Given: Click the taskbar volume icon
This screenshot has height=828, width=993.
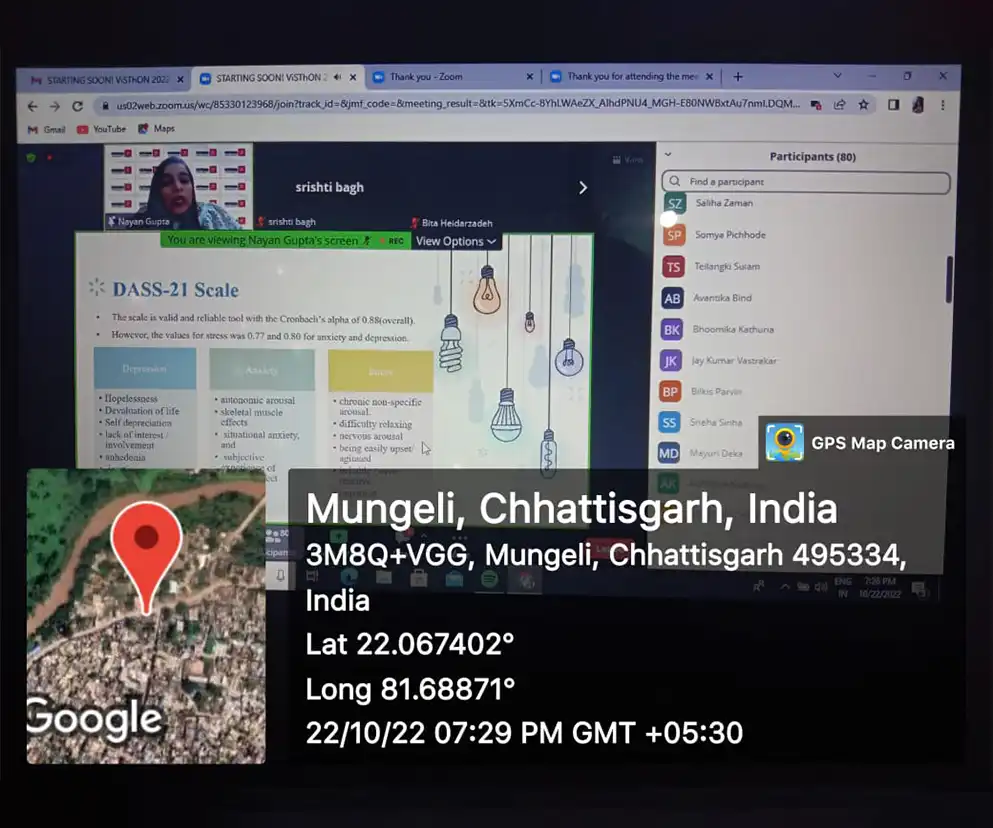Looking at the screenshot, I should pyautogui.click(x=821, y=587).
